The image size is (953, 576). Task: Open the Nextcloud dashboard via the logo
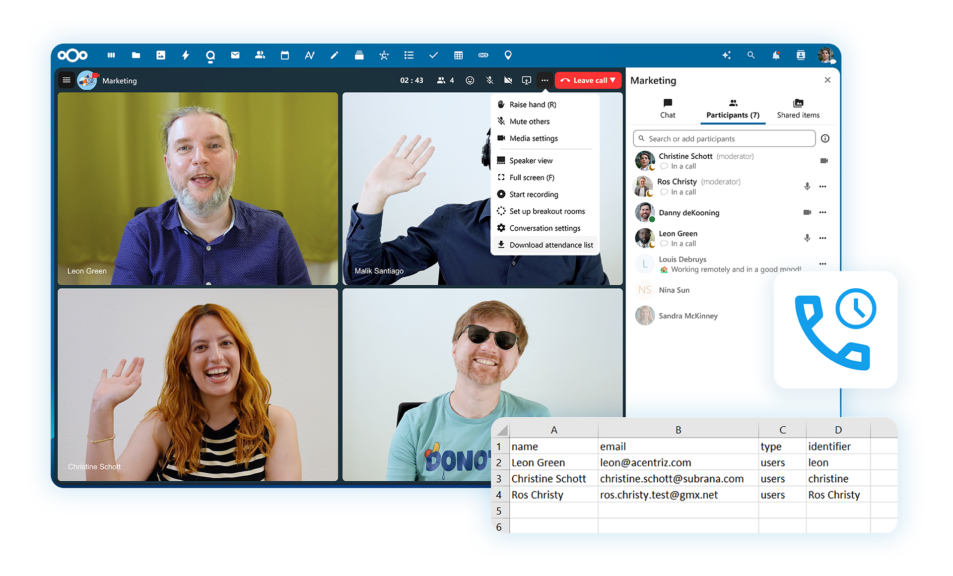point(70,55)
